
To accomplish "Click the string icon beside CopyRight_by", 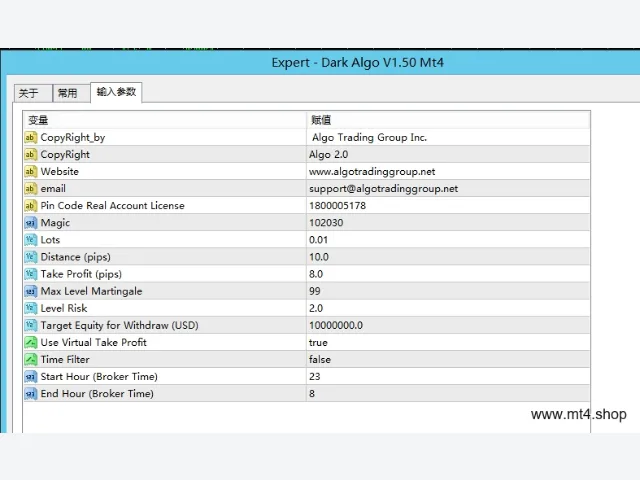I will (31, 138).
